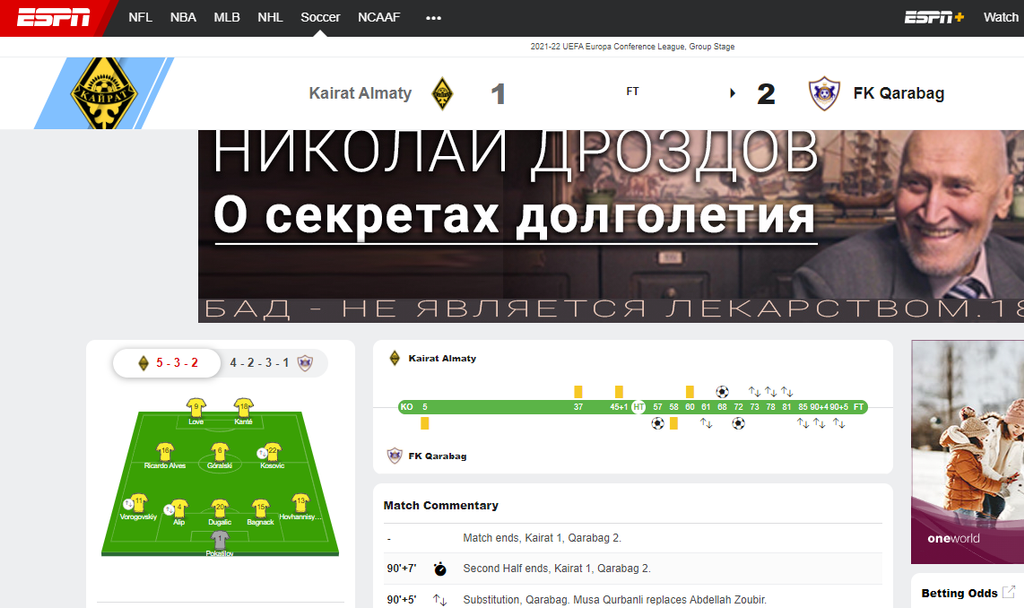Select Kanté's number 18 shirt
Screen dimensions: 1024x608
coord(244,408)
